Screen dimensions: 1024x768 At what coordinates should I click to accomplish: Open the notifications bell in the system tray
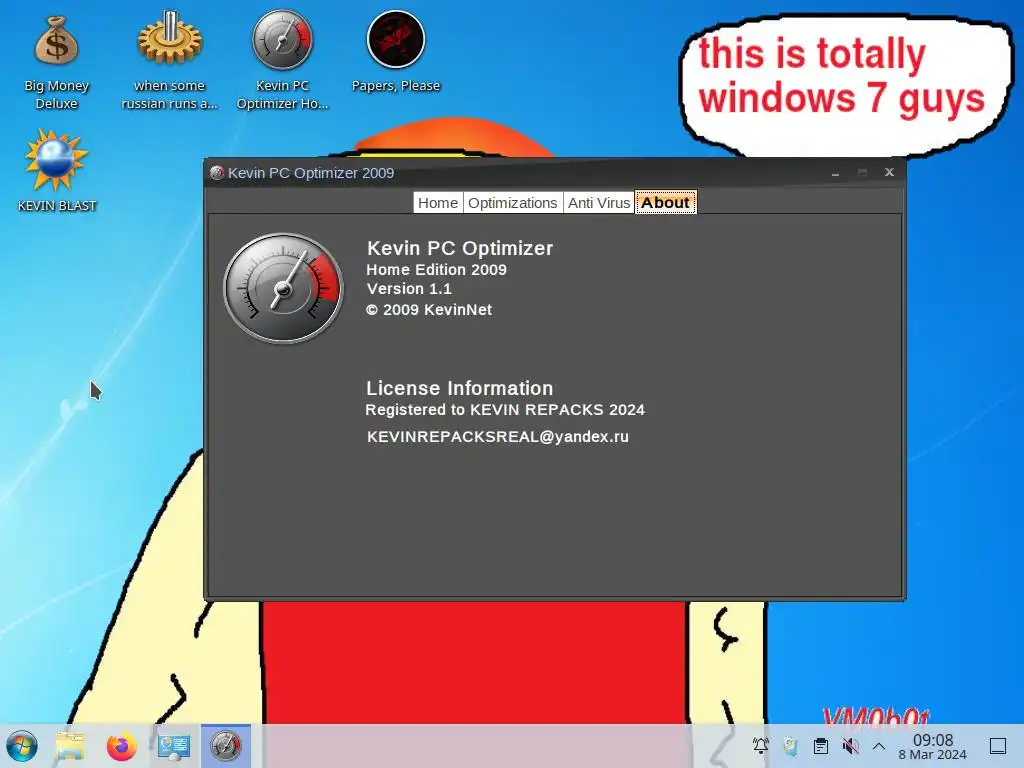[x=760, y=746]
